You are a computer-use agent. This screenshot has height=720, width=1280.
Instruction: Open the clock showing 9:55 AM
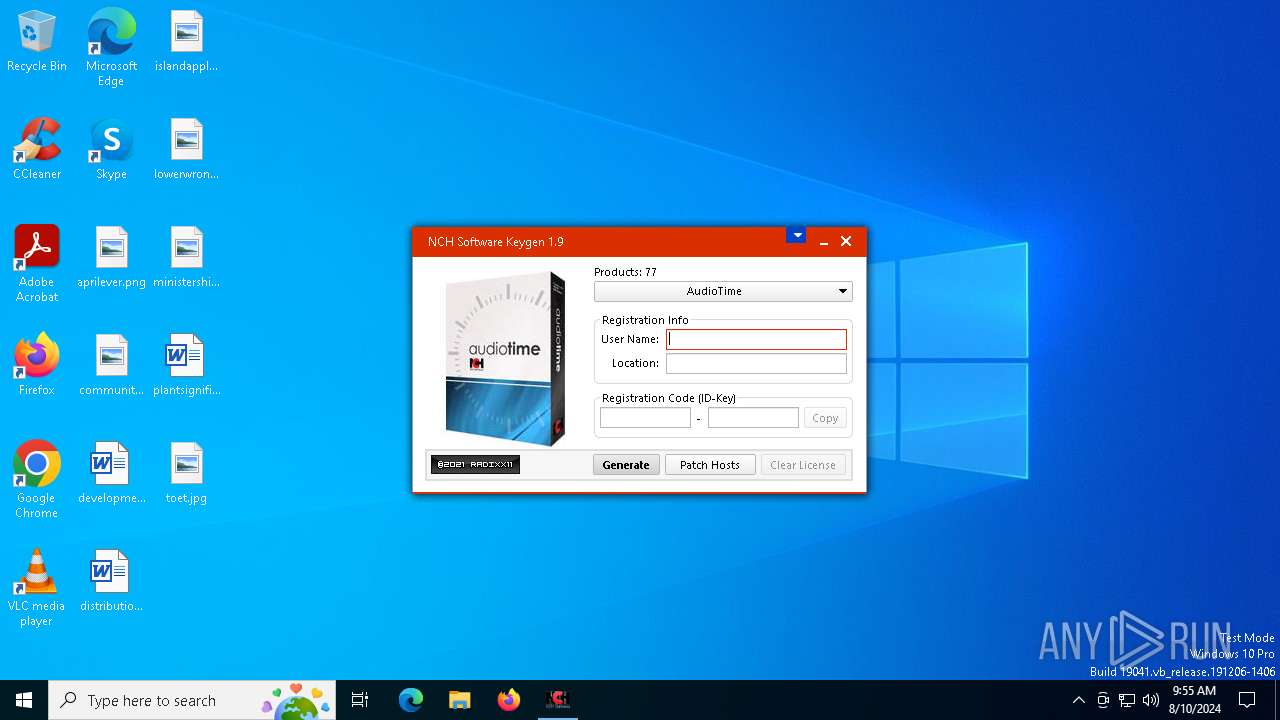(x=1194, y=700)
